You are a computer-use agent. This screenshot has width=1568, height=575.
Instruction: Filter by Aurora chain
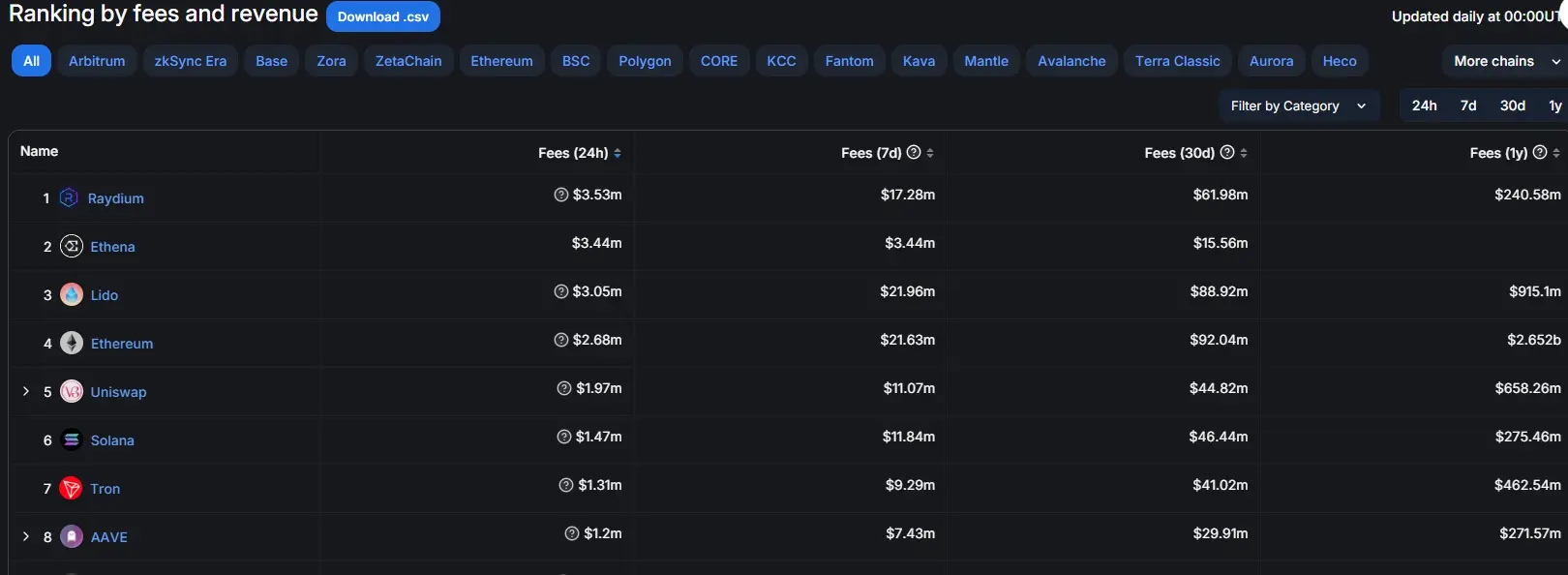tap(1271, 61)
